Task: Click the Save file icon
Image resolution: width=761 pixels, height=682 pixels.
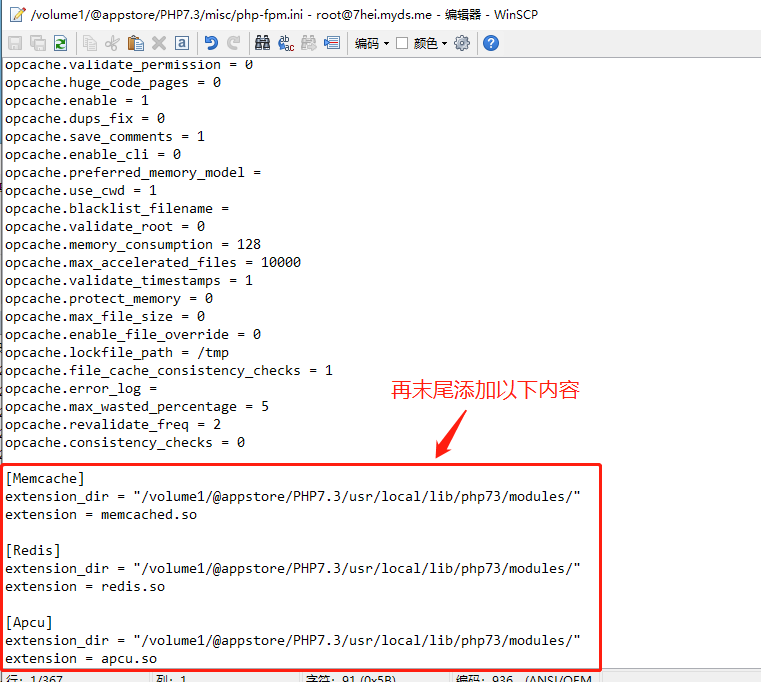Action: (15, 43)
